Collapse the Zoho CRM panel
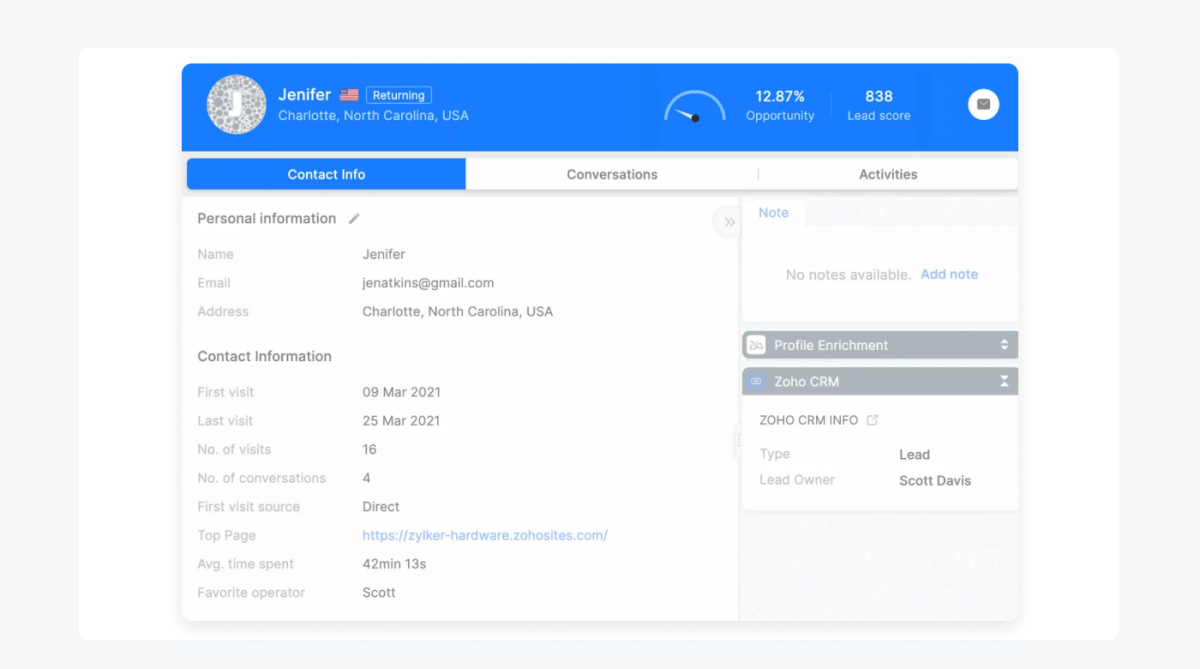Screen dimensions: 1200x669 [1006, 381]
